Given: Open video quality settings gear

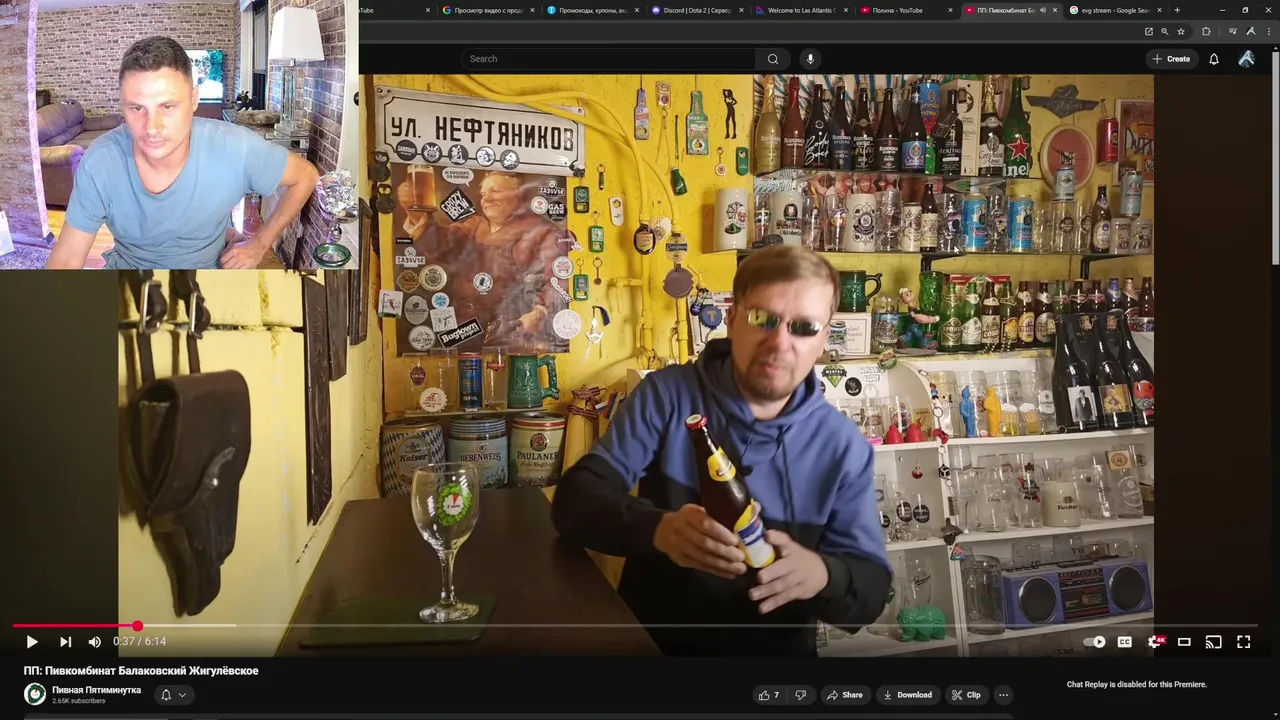Looking at the screenshot, I should click(1155, 642).
